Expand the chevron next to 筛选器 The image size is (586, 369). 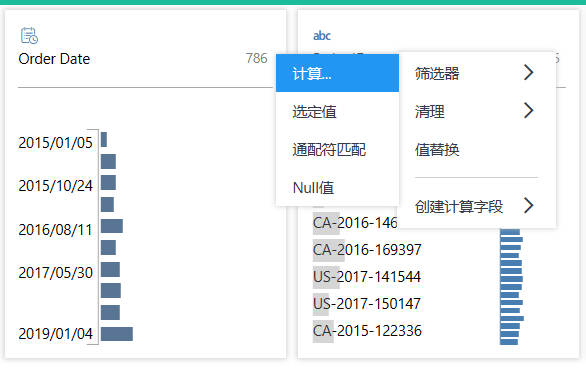(528, 73)
